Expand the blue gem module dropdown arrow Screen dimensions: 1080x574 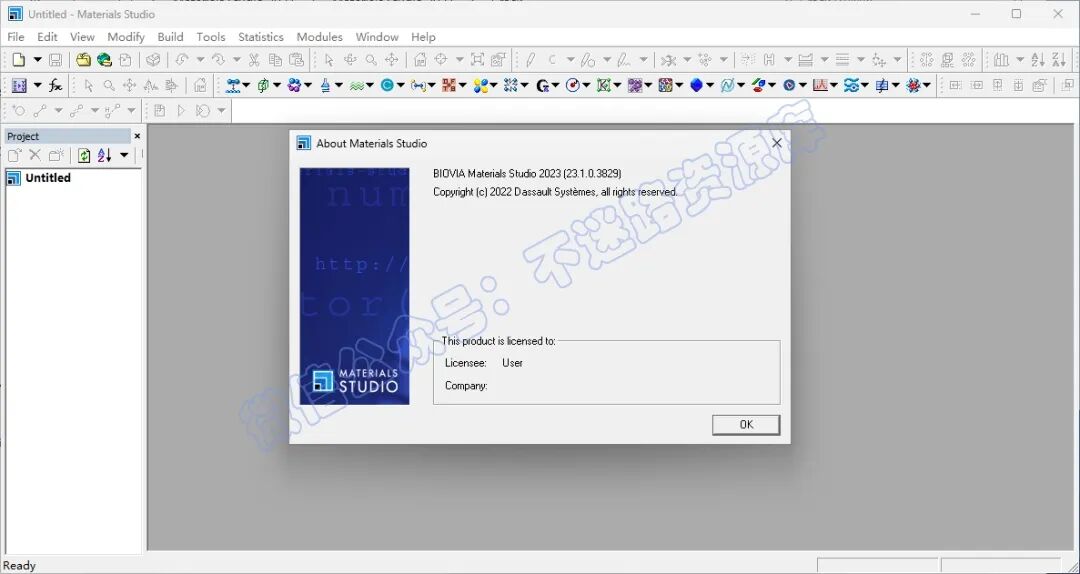pyautogui.click(x=710, y=85)
